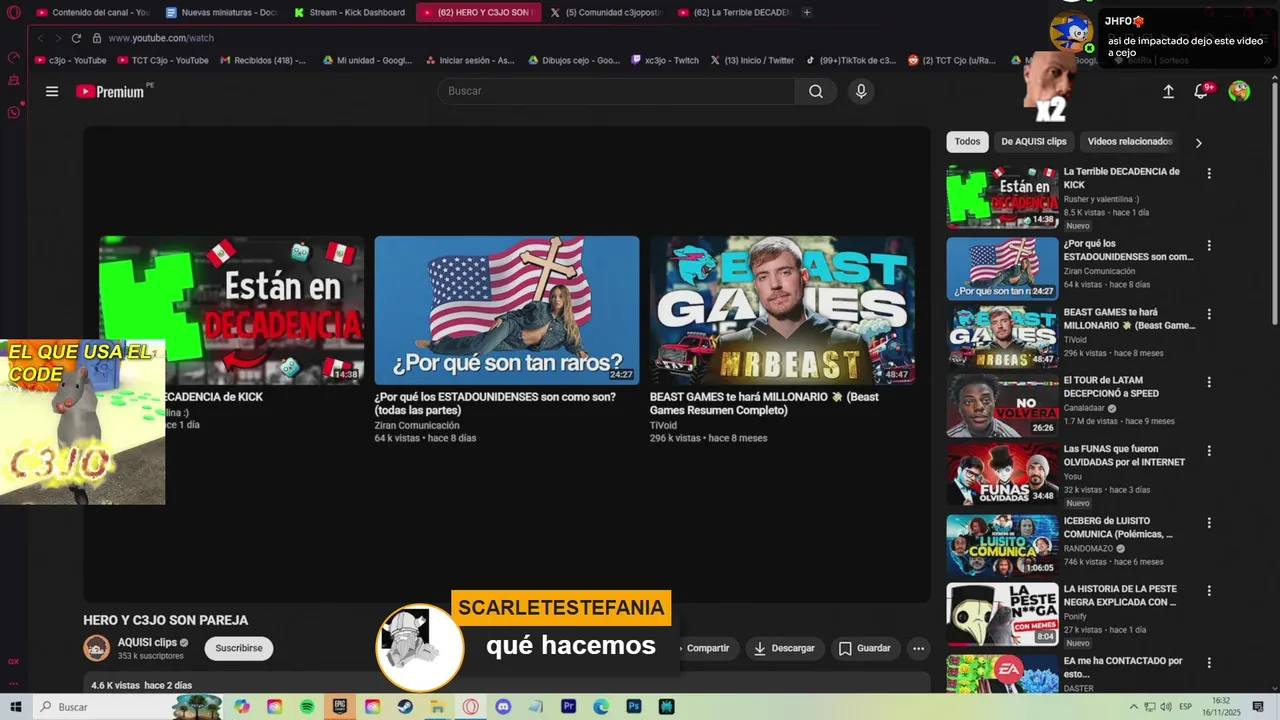Select the 'Todos' filter chip
The image size is (1280, 720).
click(967, 142)
